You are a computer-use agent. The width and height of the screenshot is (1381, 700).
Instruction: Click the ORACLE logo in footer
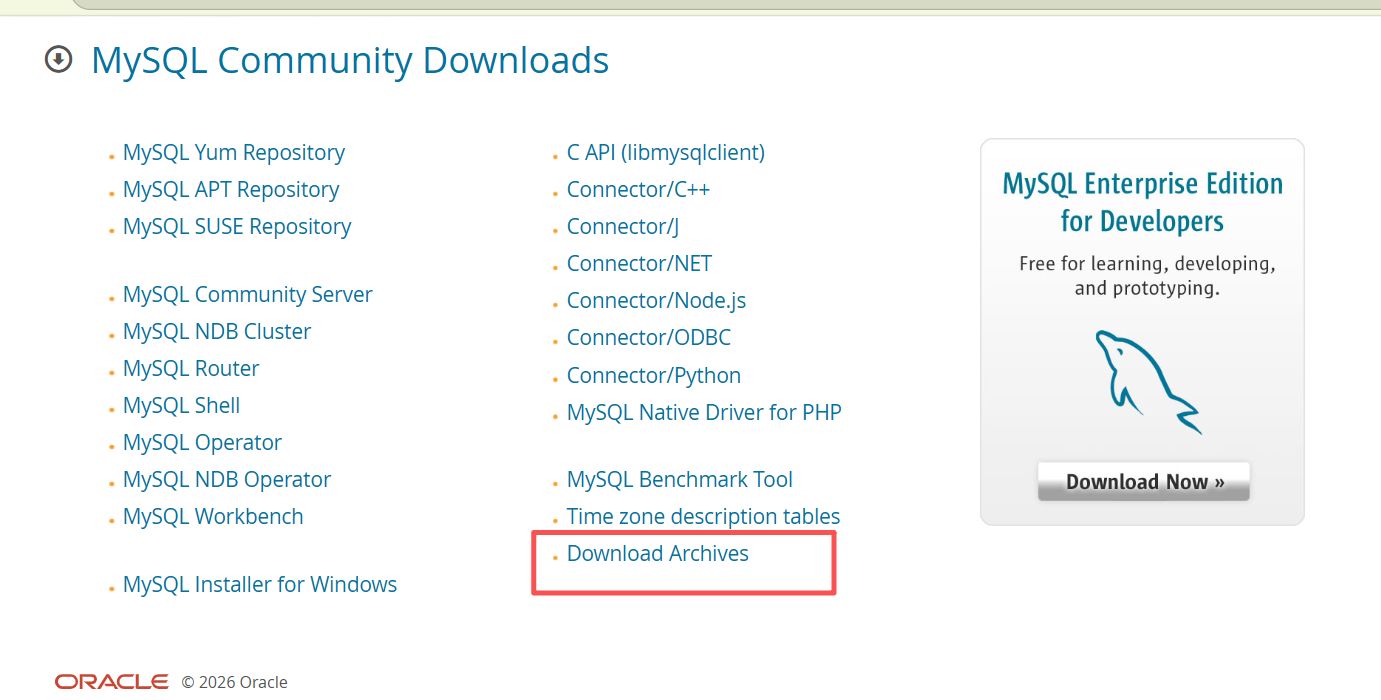click(x=112, y=682)
